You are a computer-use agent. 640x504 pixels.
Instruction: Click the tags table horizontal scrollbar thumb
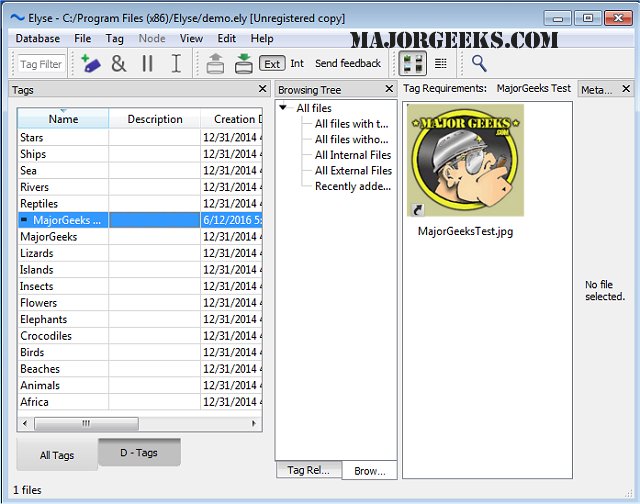86,423
